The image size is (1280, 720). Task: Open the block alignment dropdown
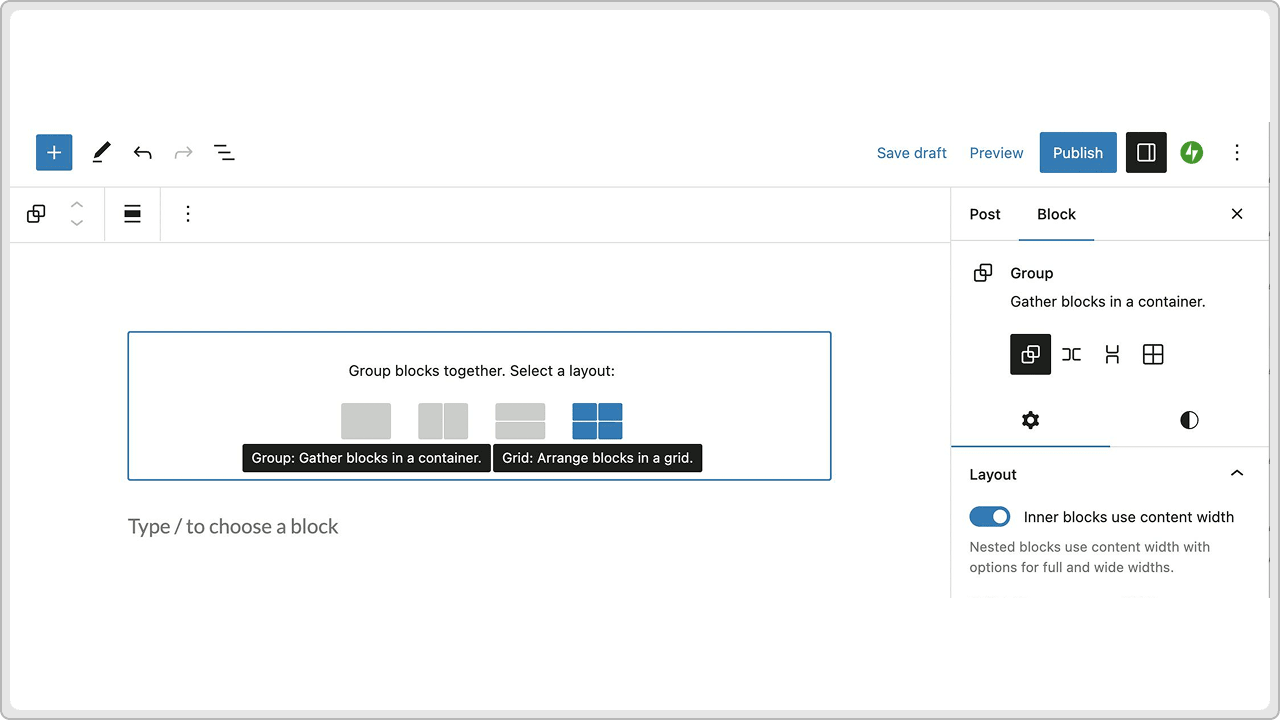132,214
